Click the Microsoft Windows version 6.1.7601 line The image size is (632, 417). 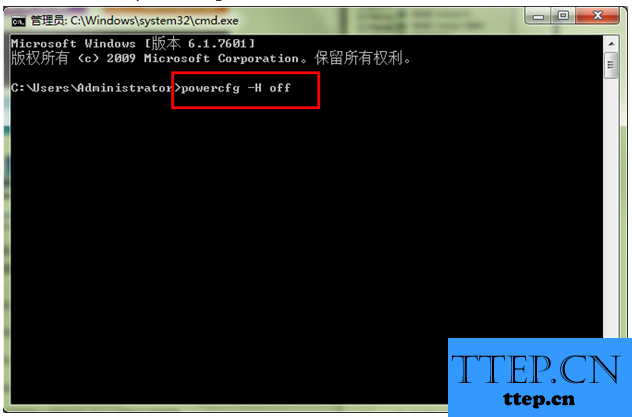coord(133,43)
